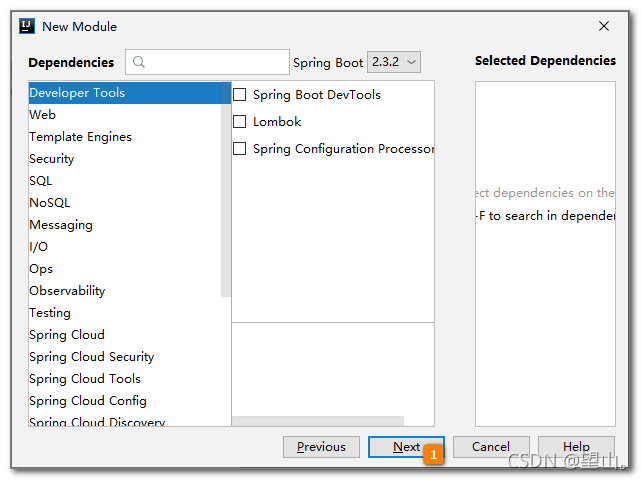
Task: Open the Security category
Action: click(x=125, y=159)
